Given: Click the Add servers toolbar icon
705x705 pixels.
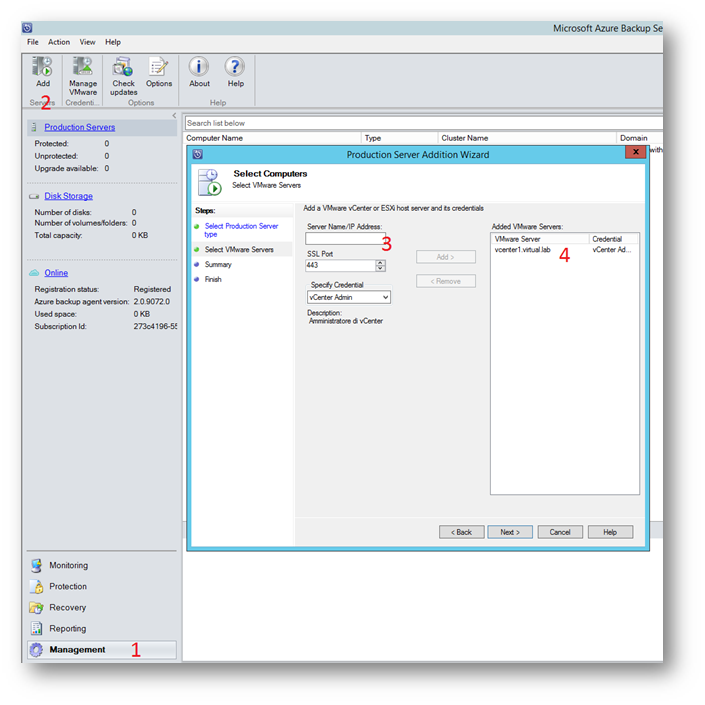Looking at the screenshot, I should 42,67.
